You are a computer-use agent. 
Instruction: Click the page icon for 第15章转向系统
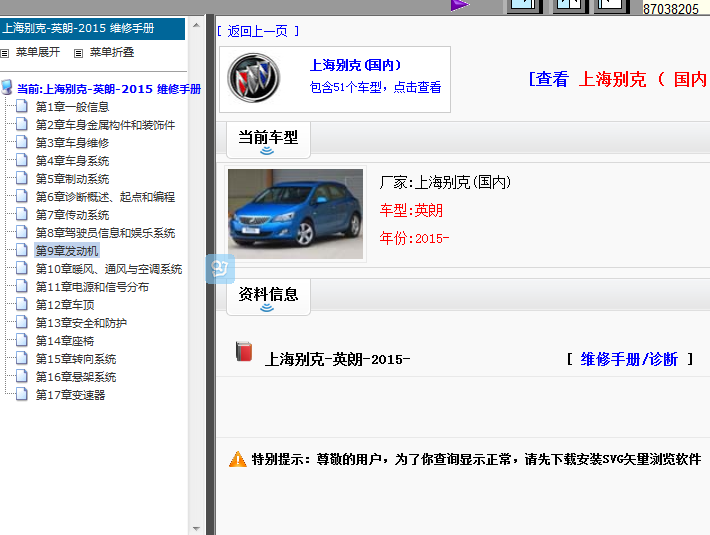(x=22, y=358)
